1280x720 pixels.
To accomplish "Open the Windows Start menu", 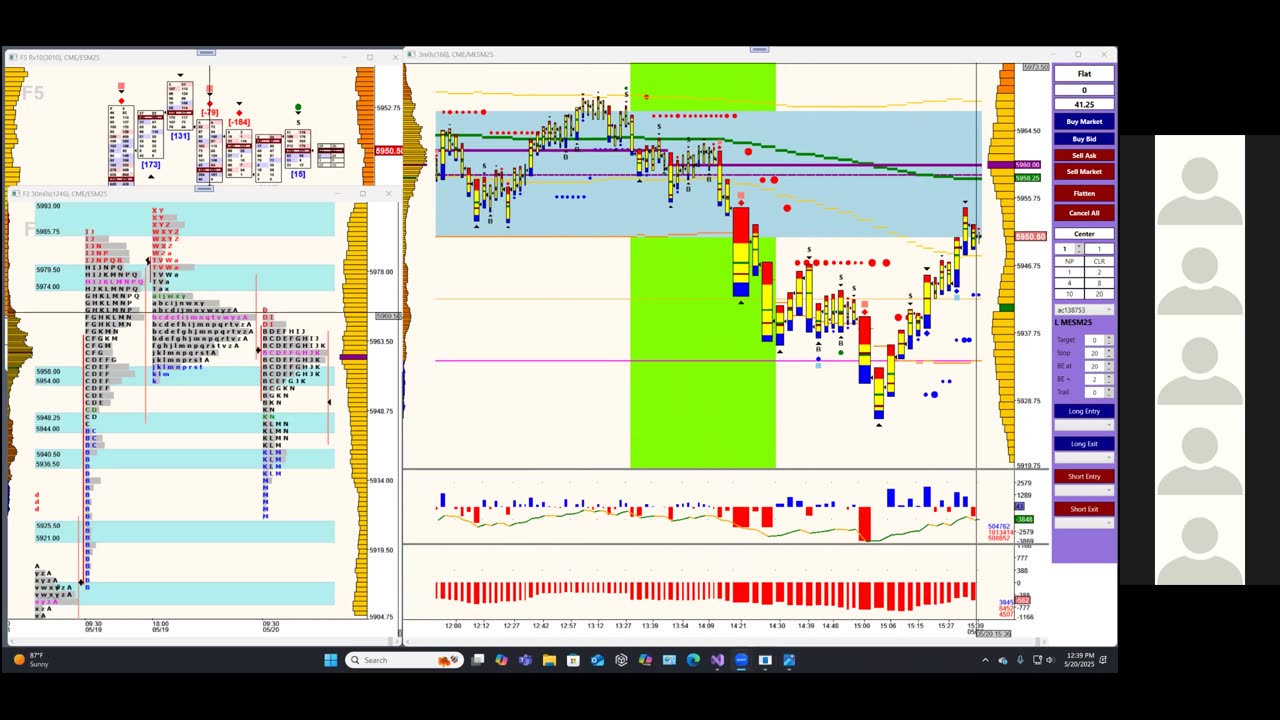I will pyautogui.click(x=330, y=660).
